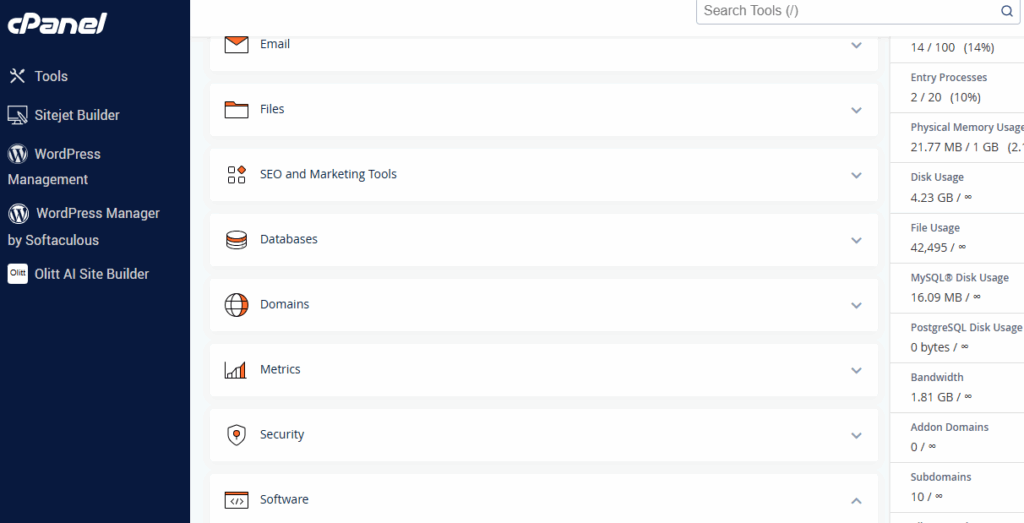Viewport: 1024px width, 523px height.
Task: Expand the Email section chevron
Action: [x=857, y=45]
